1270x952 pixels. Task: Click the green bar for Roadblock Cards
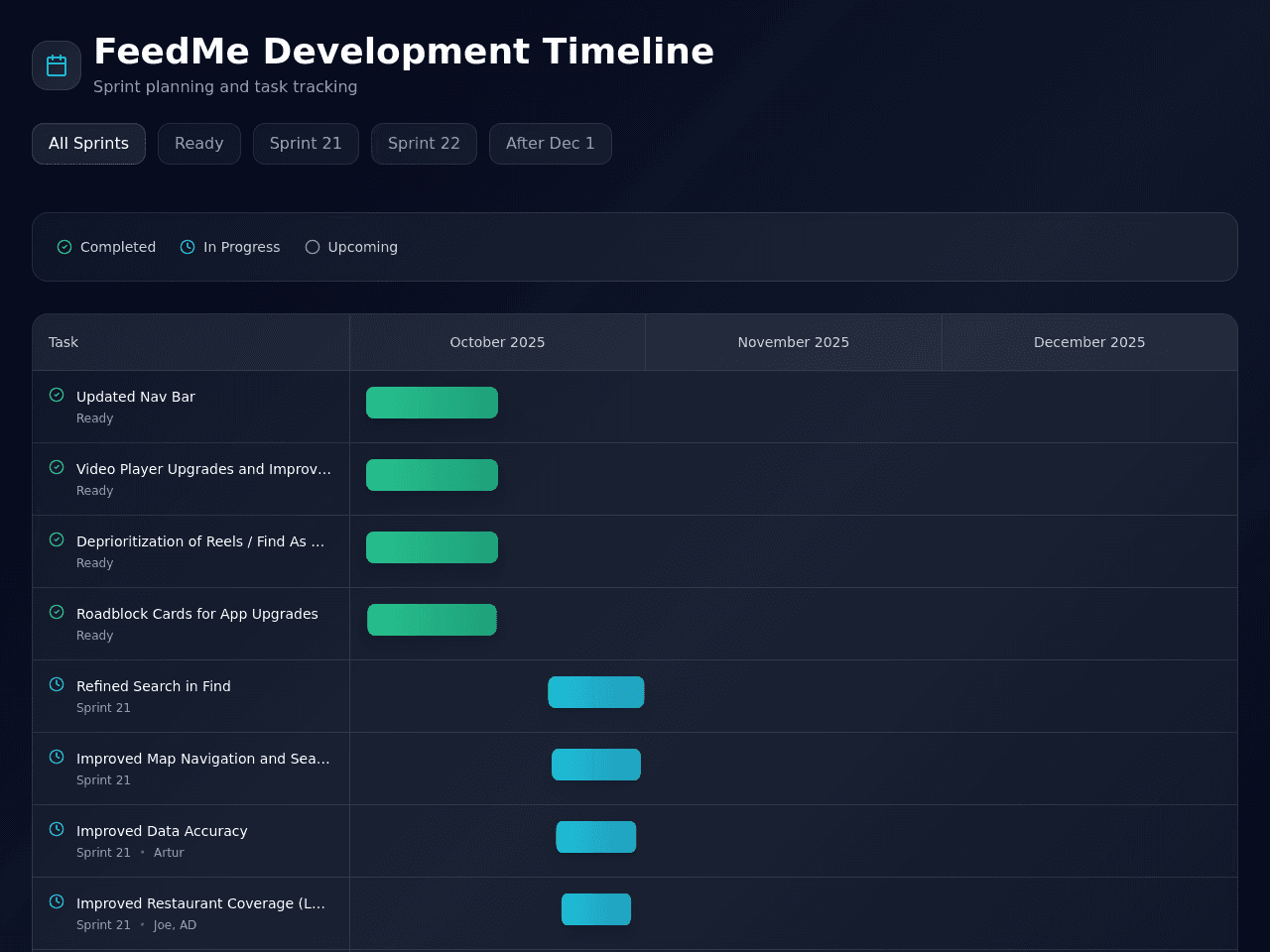click(x=432, y=620)
